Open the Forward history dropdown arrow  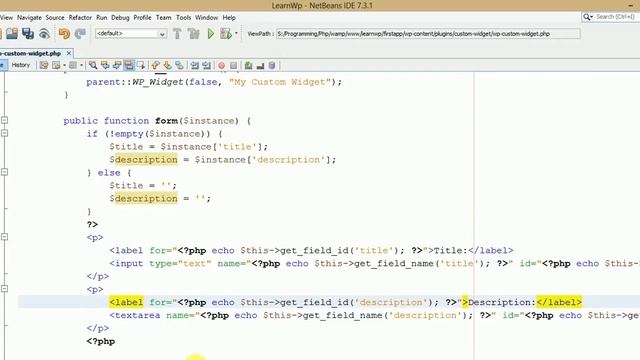click(81, 65)
